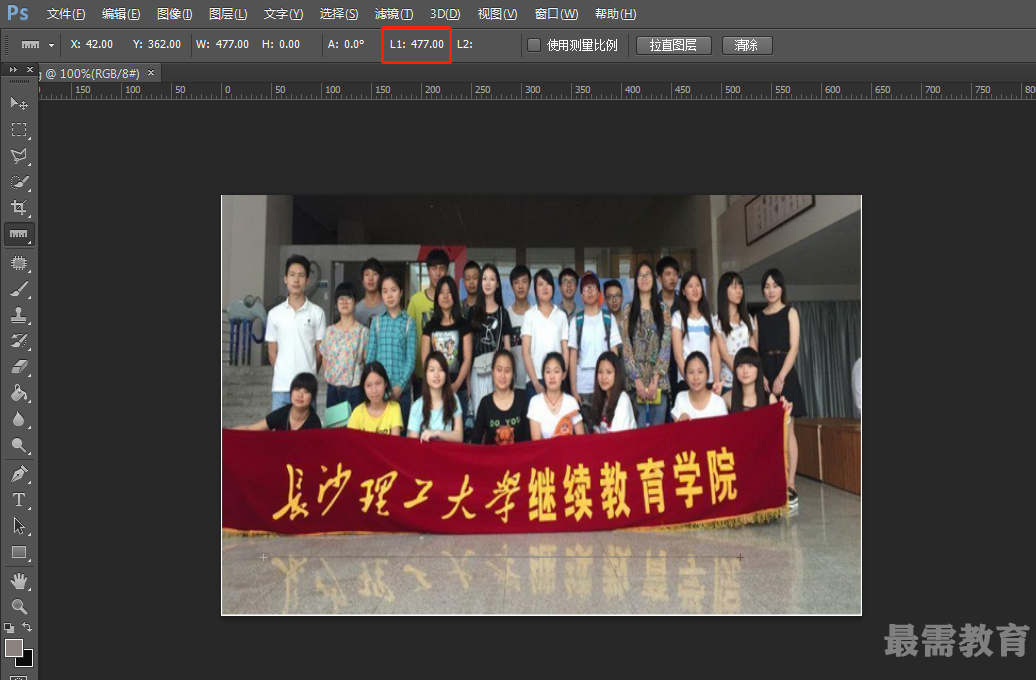This screenshot has height=680, width=1036.
Task: Select the Clone Stamp tool
Action: (19, 315)
